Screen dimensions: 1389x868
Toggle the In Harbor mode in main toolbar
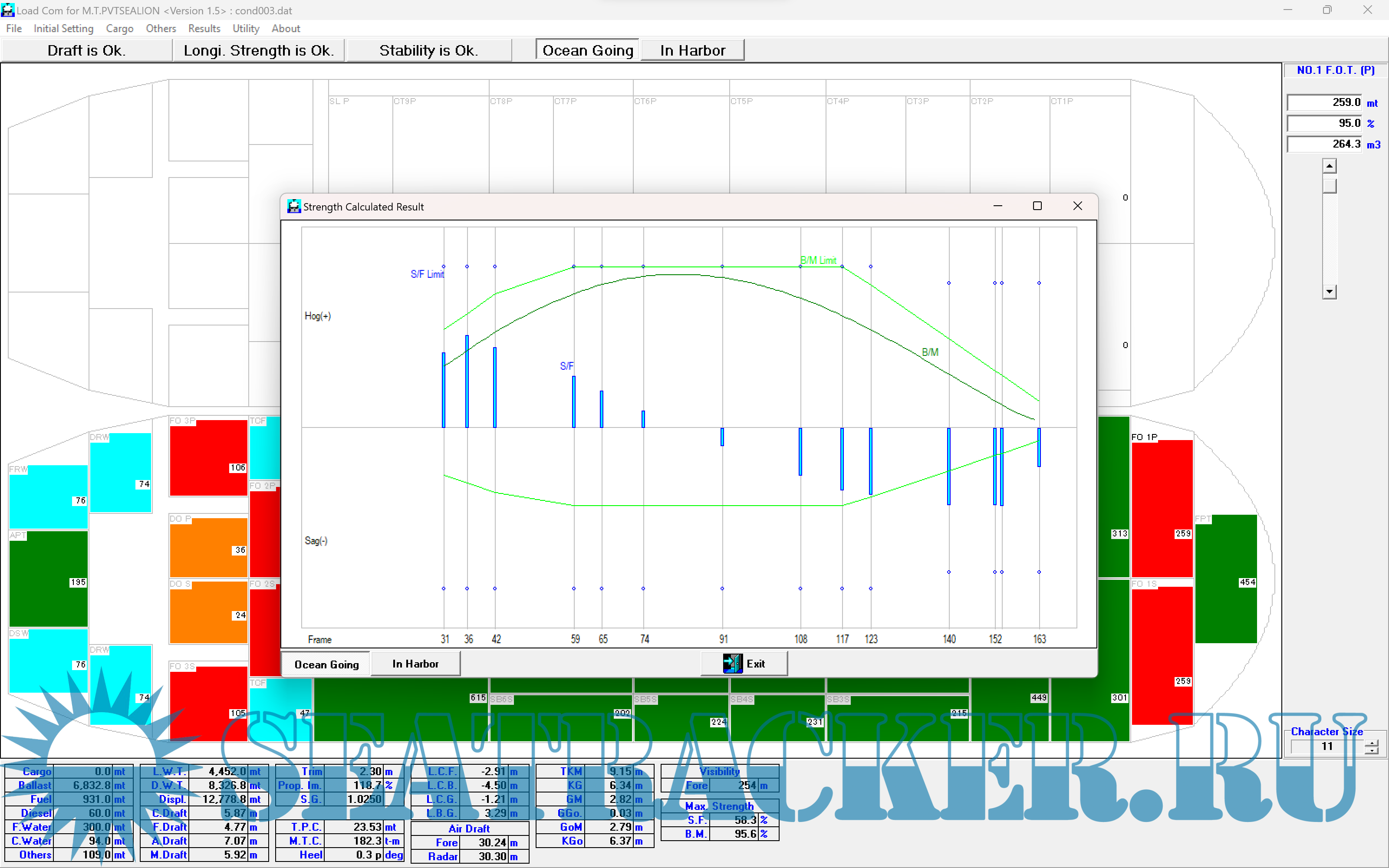coord(692,50)
